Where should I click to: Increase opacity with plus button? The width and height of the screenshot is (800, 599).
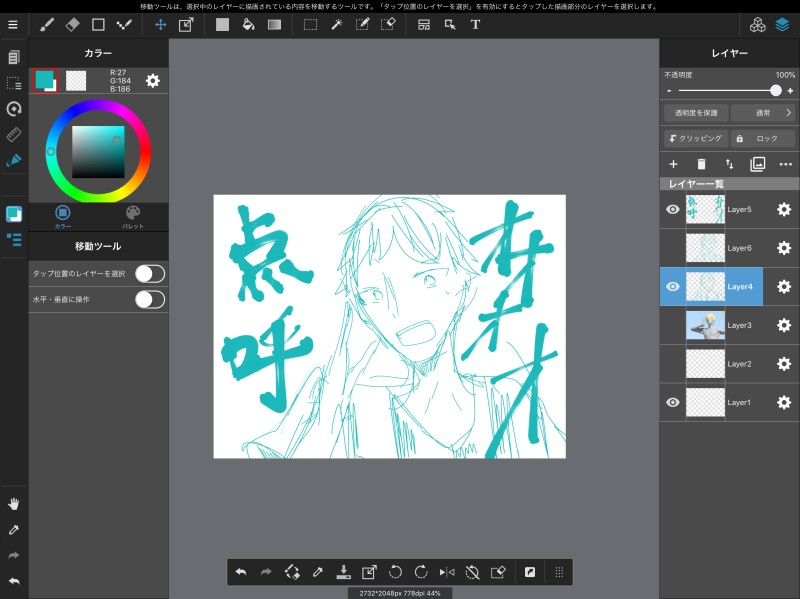pyautogui.click(x=790, y=91)
